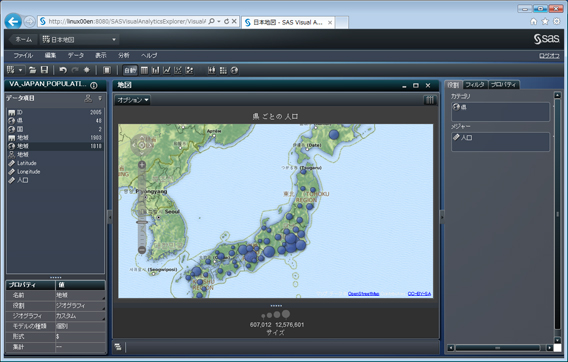Switch to the フィルタ tab
This screenshot has width=568, height=362.
point(475,85)
